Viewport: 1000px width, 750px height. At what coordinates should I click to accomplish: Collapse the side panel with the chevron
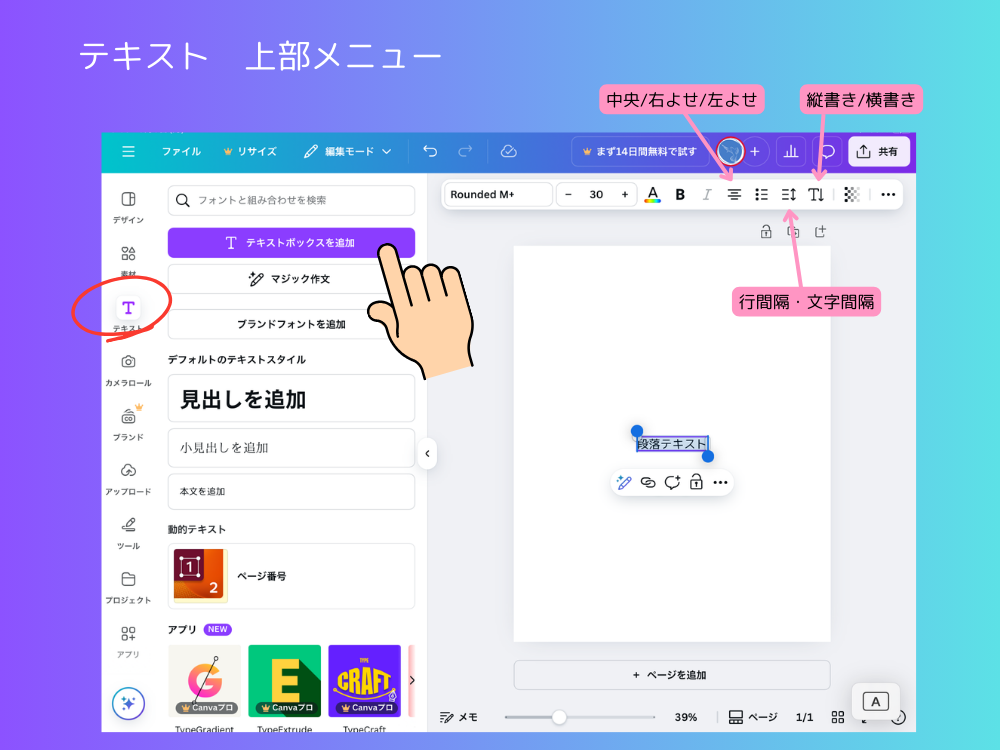(x=427, y=453)
